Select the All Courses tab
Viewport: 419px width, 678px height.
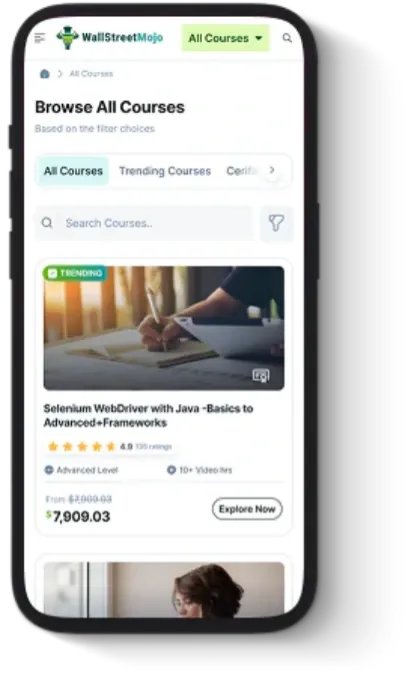pyautogui.click(x=73, y=171)
